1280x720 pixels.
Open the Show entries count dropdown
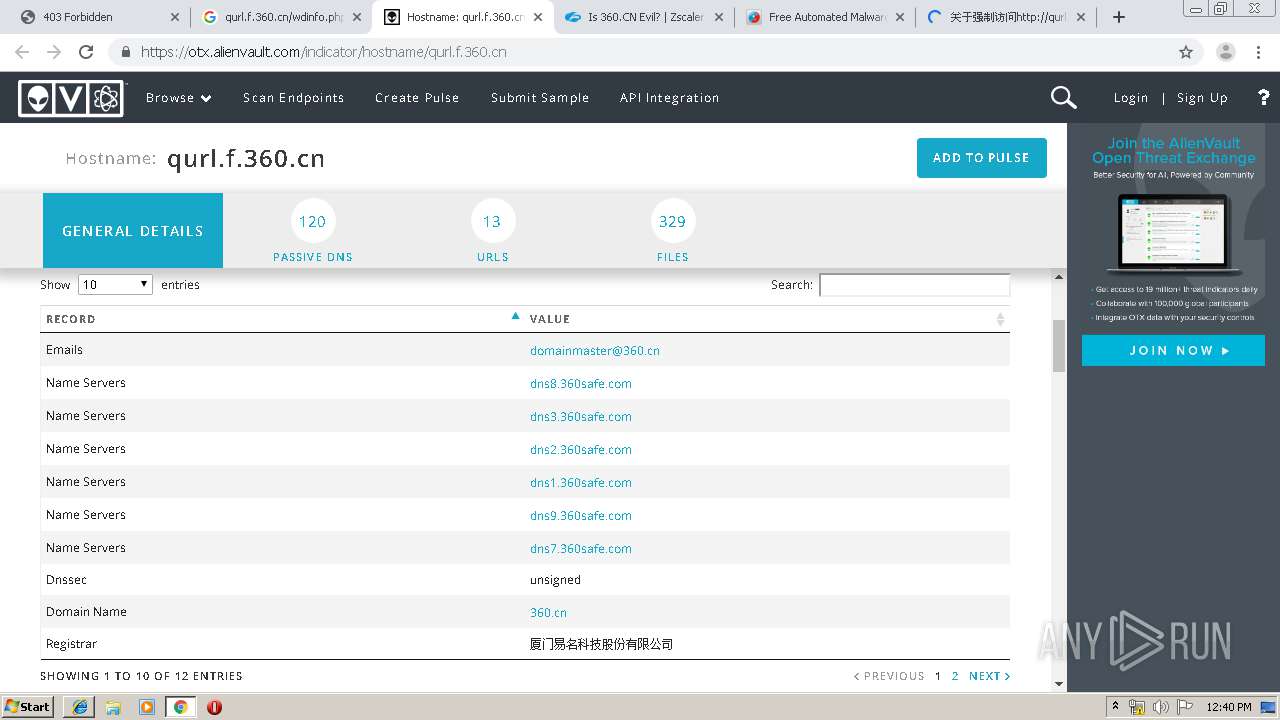[x=115, y=285]
